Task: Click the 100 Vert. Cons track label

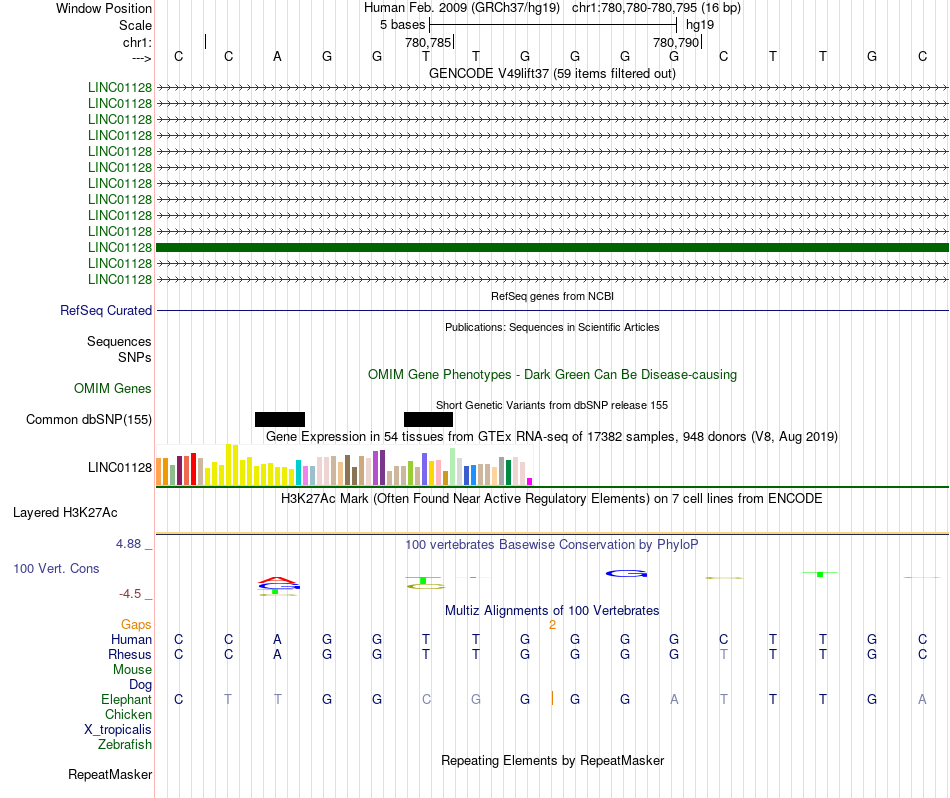Action: click(x=56, y=568)
